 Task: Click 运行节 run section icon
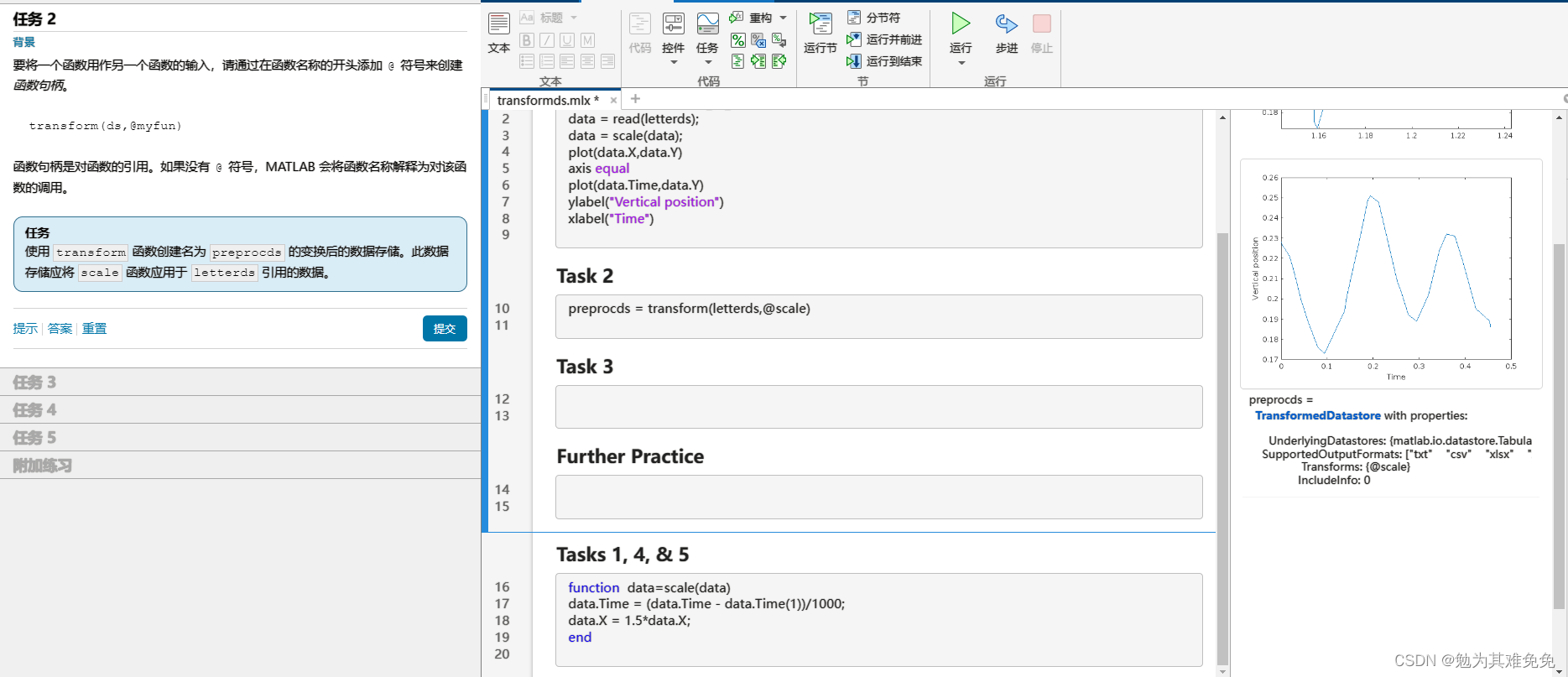[820, 24]
